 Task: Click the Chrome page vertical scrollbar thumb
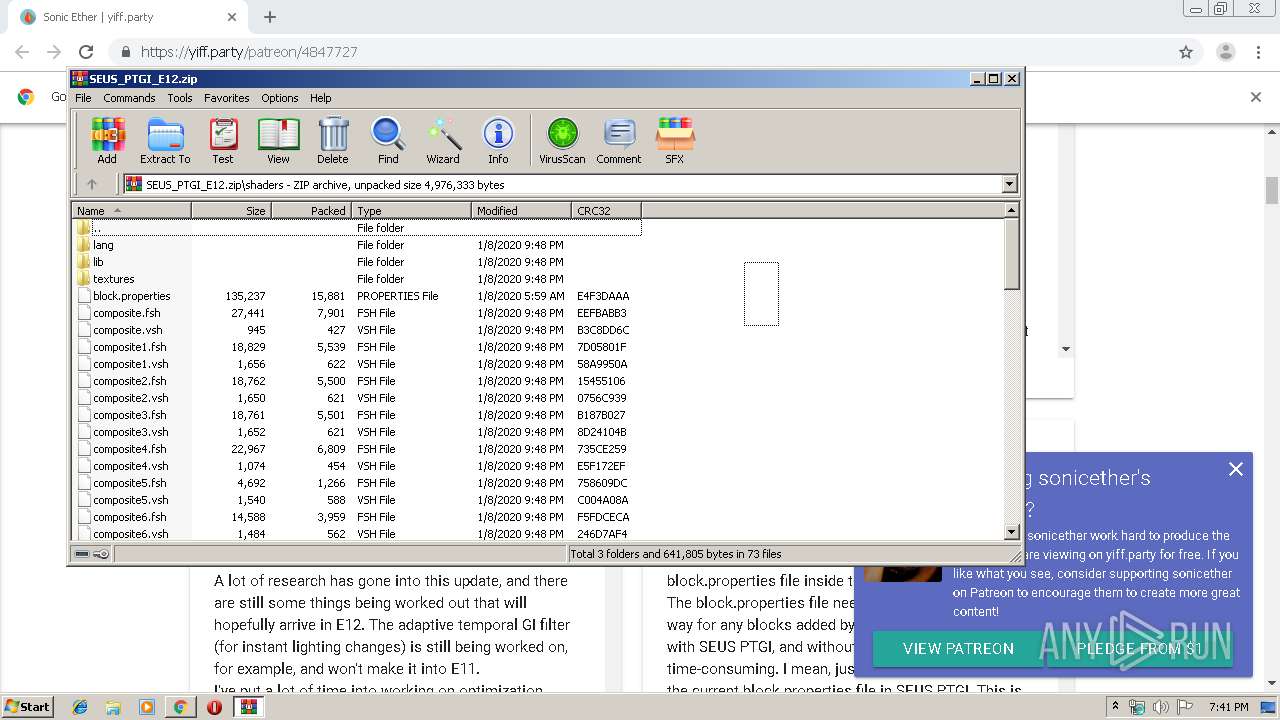click(1272, 190)
